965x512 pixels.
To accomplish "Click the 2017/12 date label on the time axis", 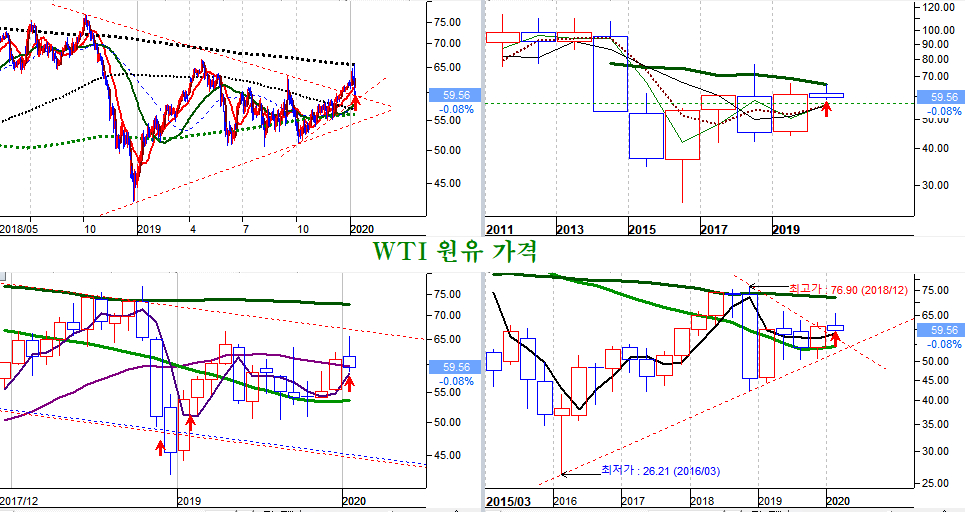I will (x=20, y=501).
